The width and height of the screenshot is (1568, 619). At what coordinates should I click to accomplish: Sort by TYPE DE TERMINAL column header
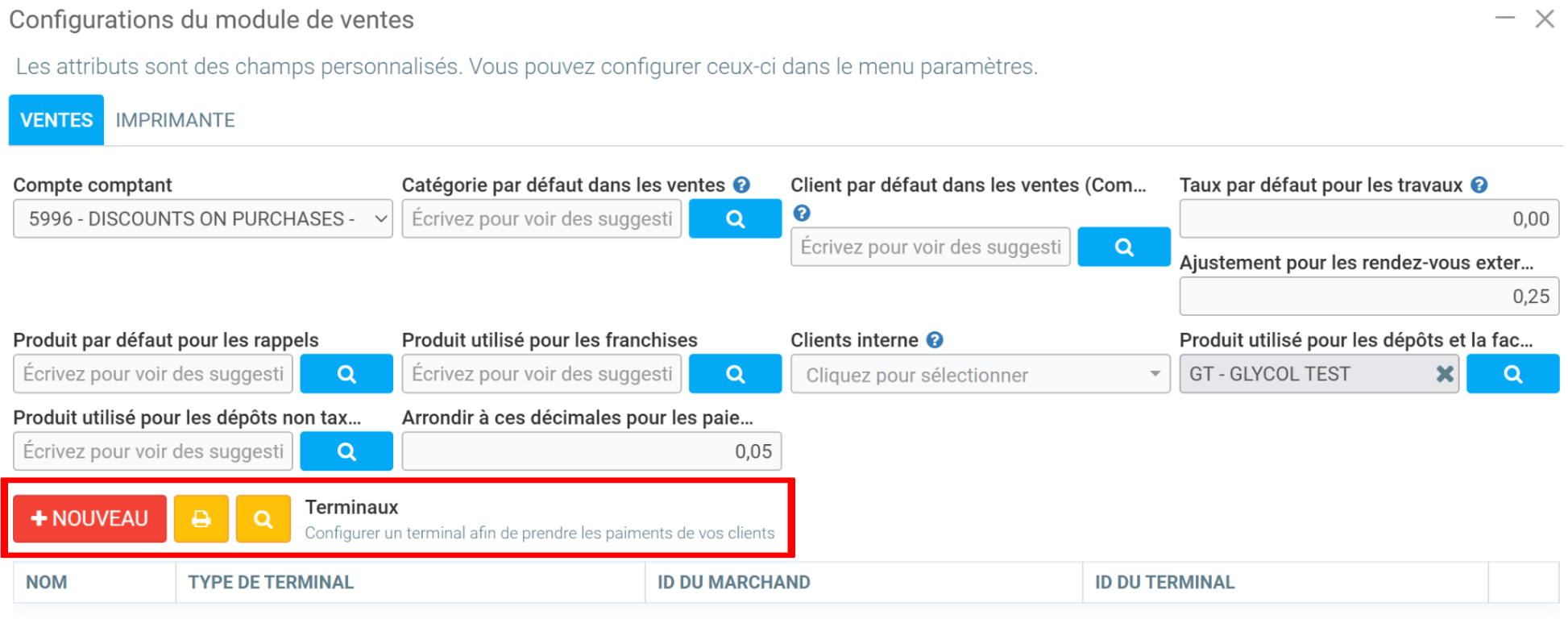[x=271, y=583]
